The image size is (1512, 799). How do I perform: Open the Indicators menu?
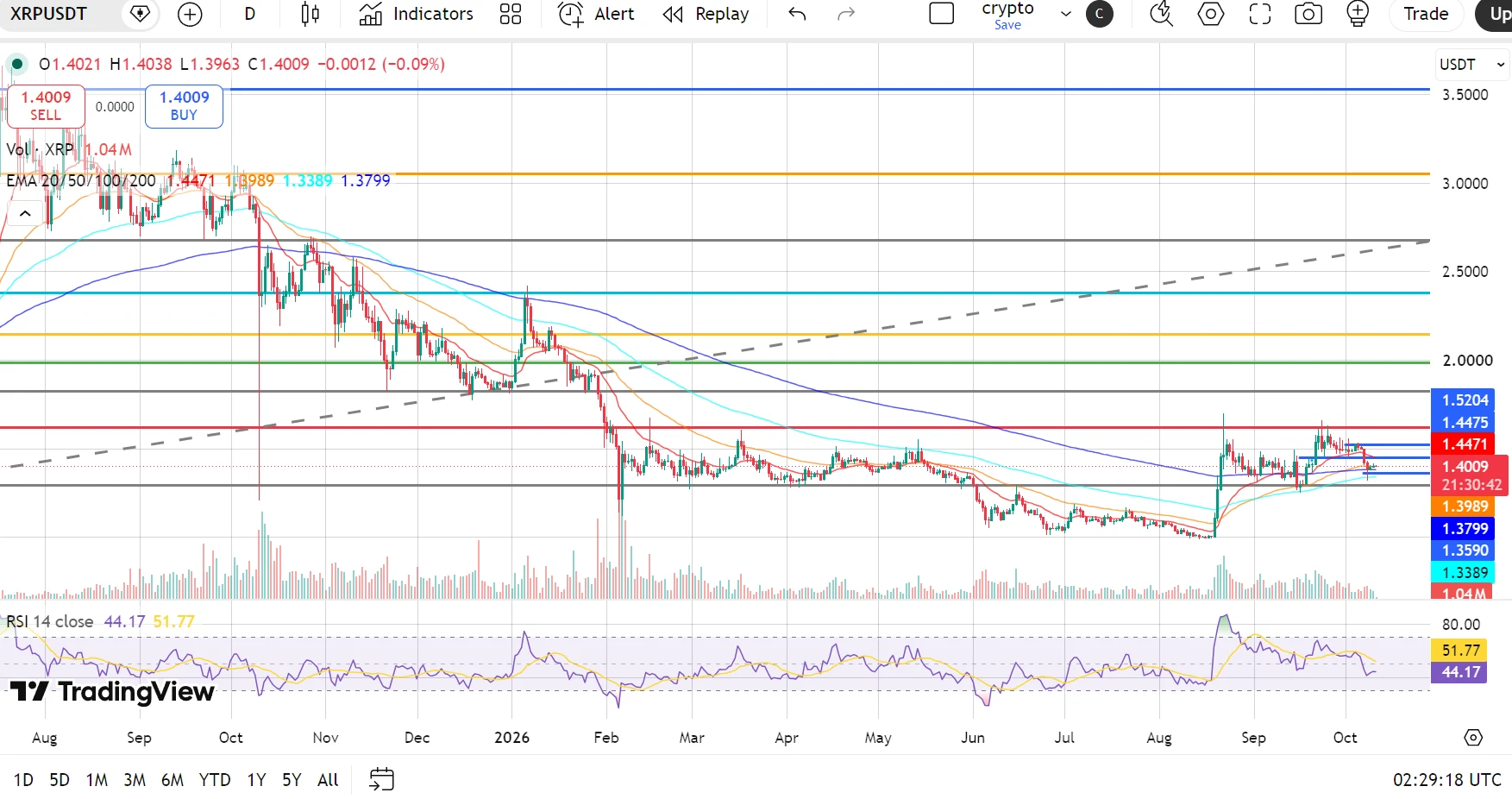[x=417, y=14]
